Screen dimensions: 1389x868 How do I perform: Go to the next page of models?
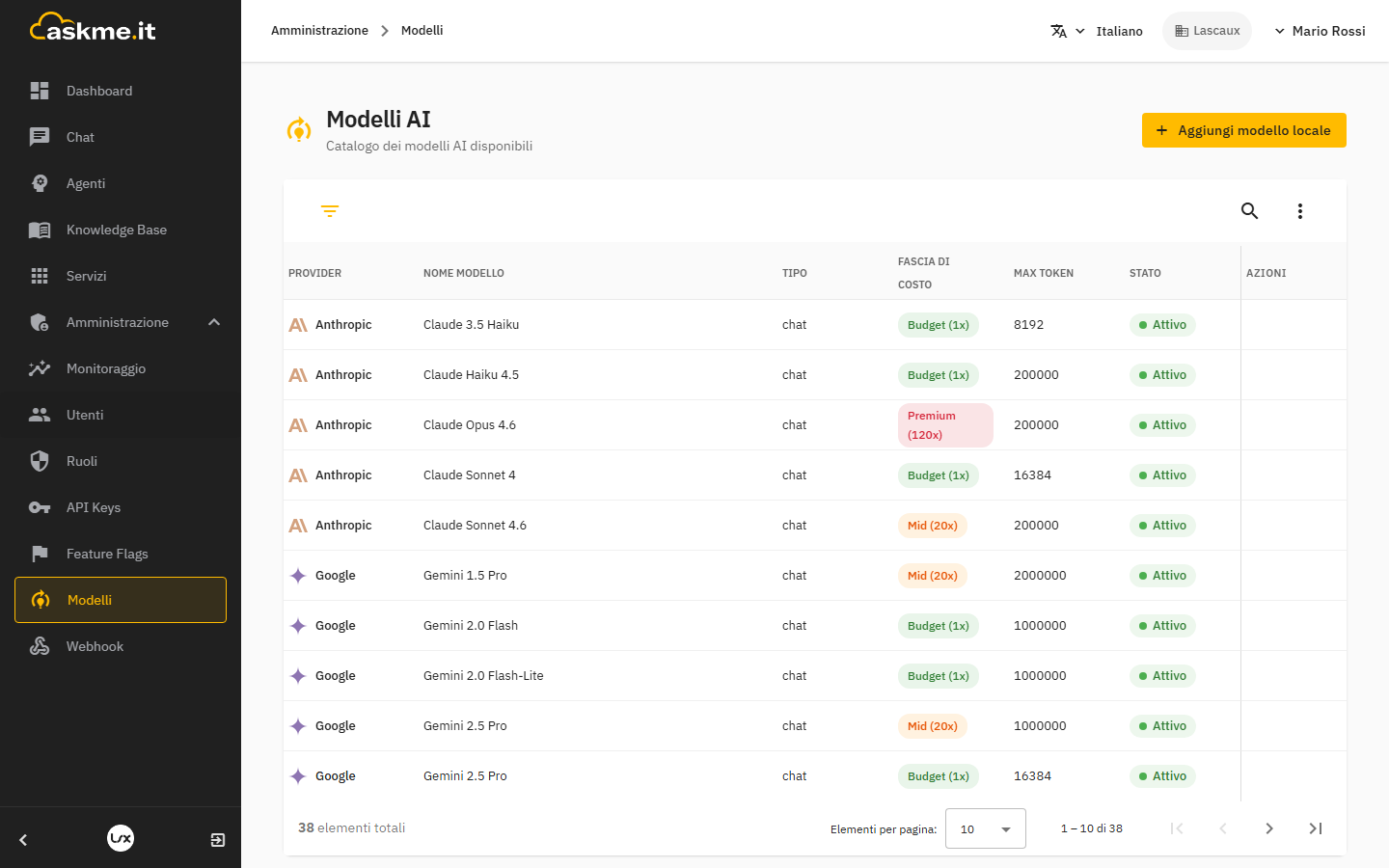pos(1269,828)
